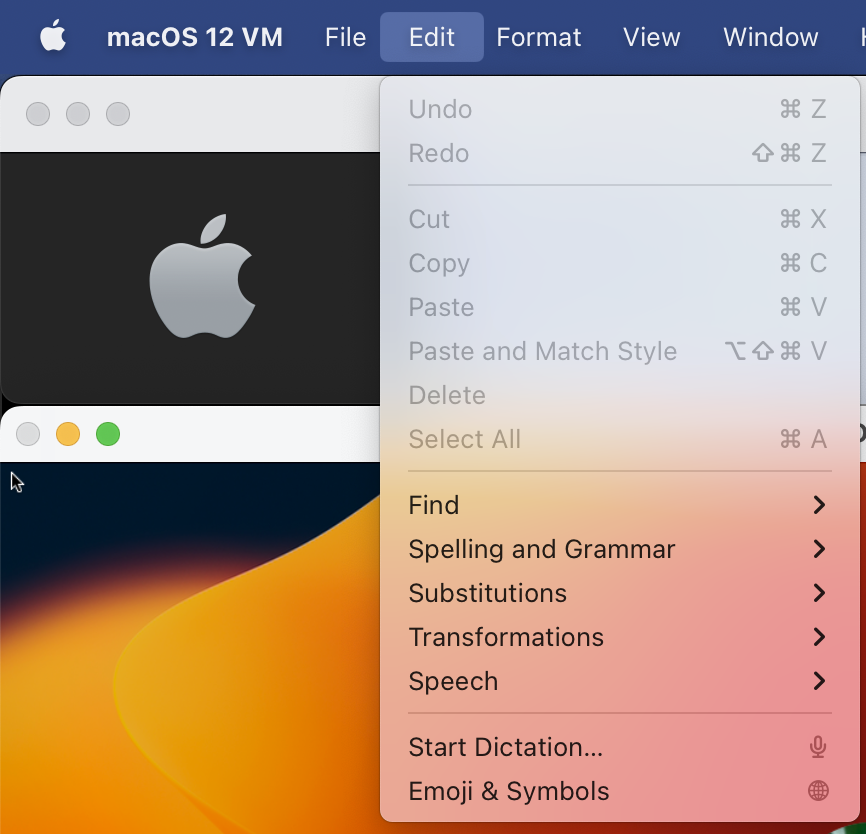The image size is (866, 834).
Task: Click the Delete menu entry
Action: (620, 395)
